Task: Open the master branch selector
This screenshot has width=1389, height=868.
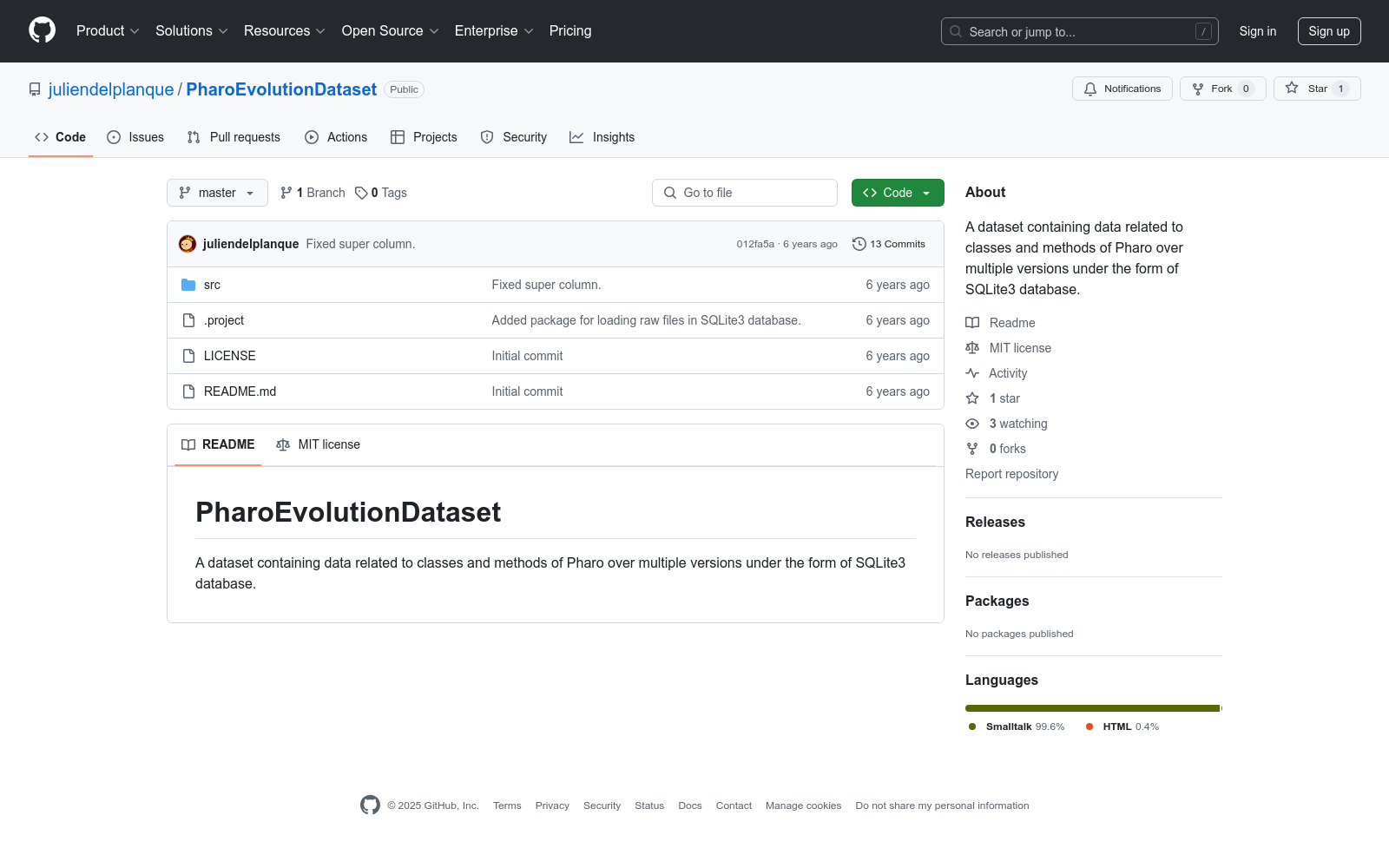Action: (x=217, y=193)
